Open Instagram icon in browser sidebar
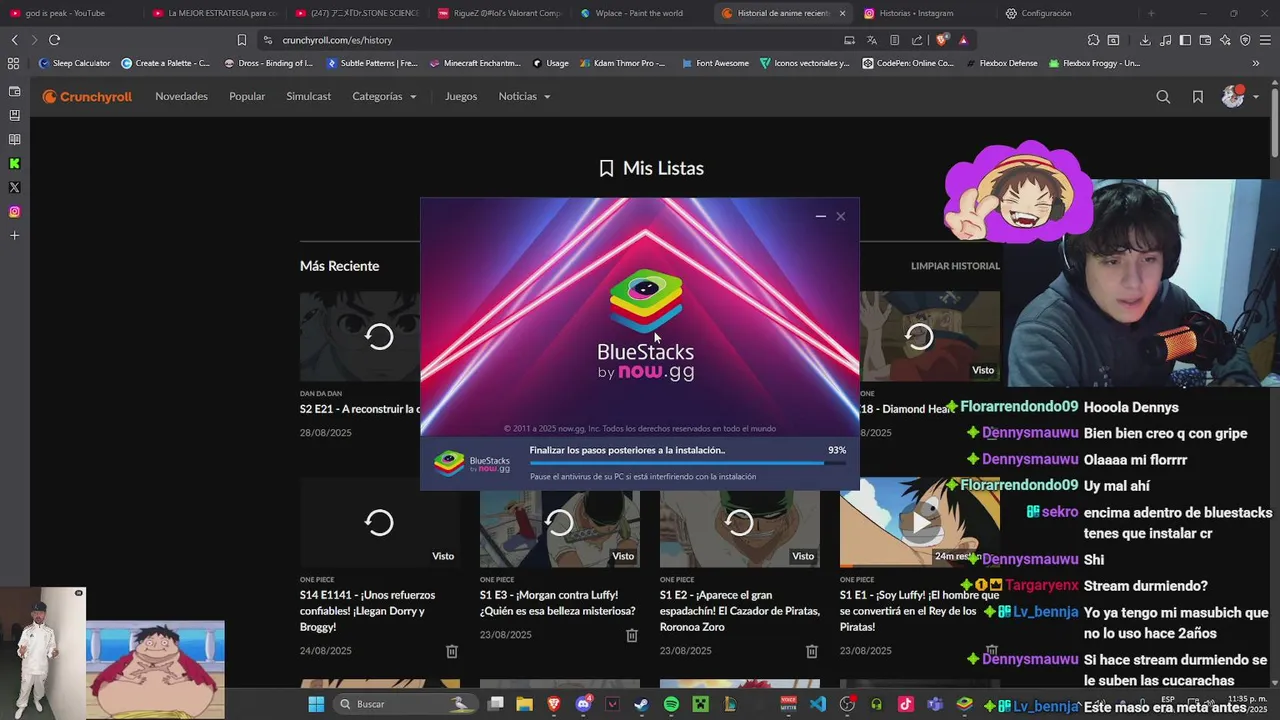Screen dimensions: 1280x720 14,212
